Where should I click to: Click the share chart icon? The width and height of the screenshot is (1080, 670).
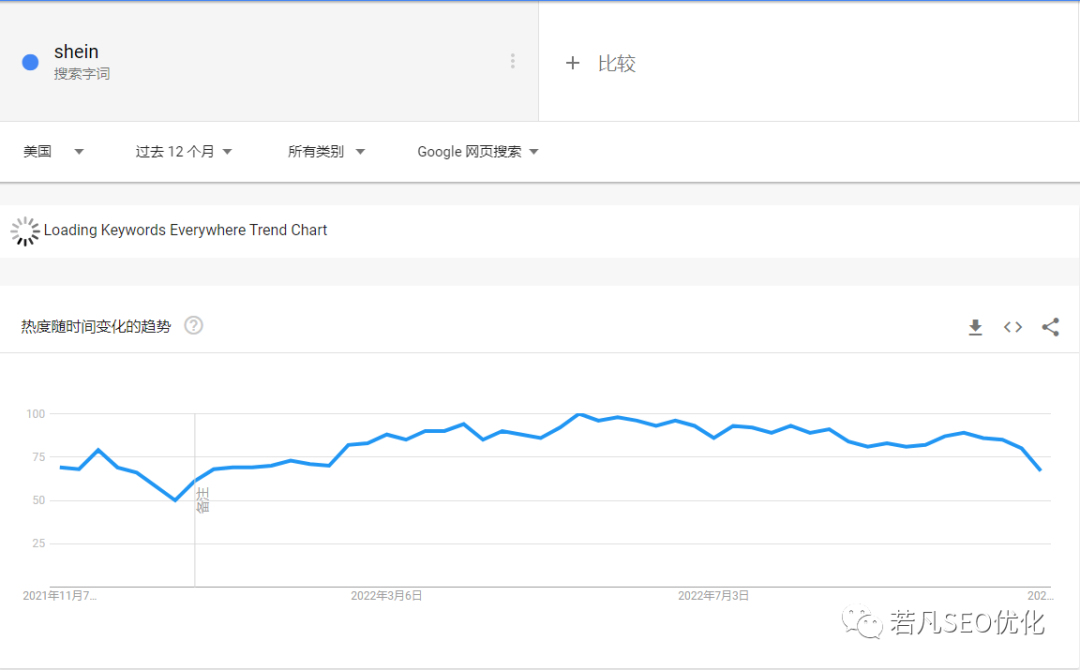(x=1050, y=327)
